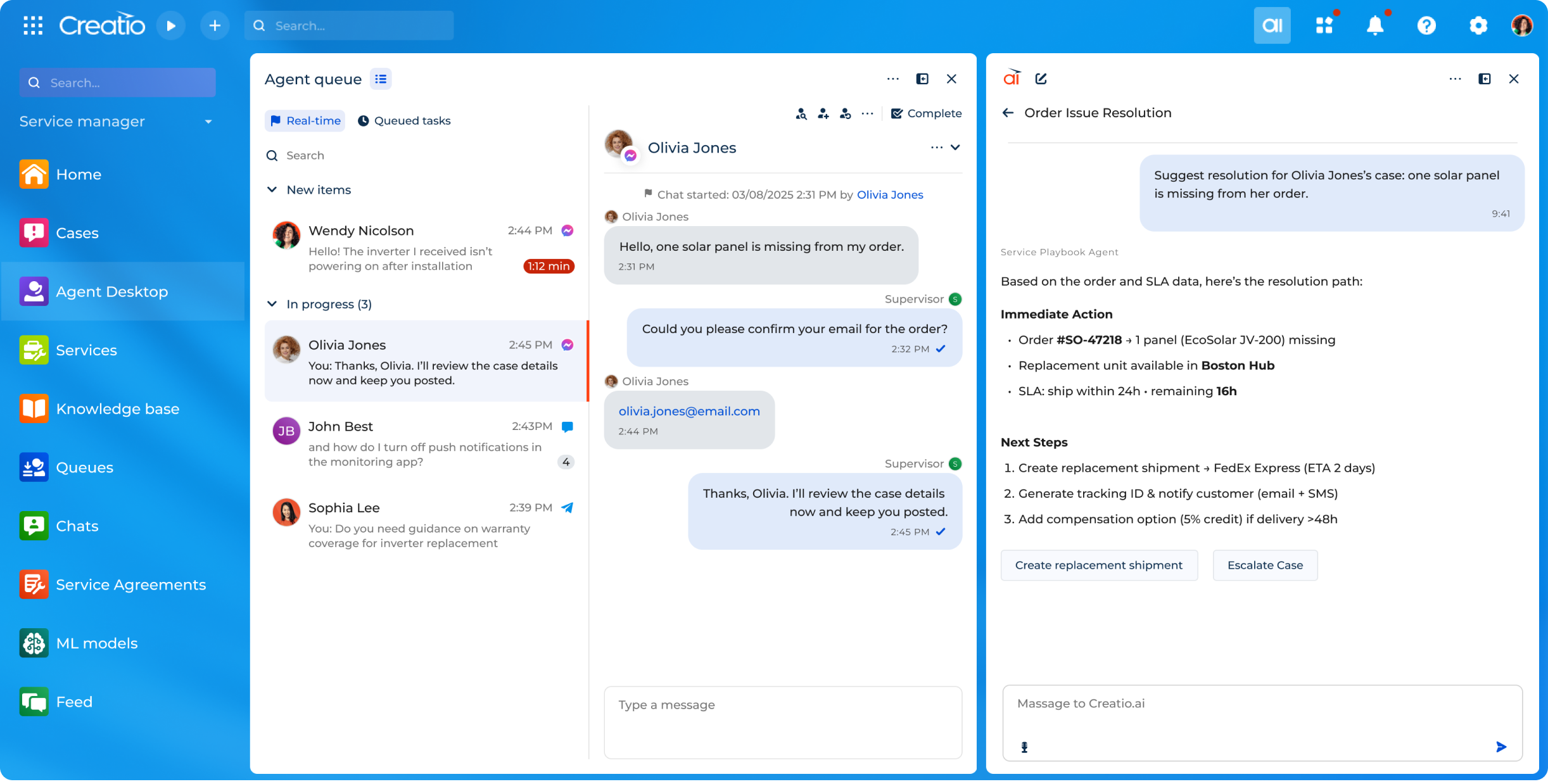Mark the chat Complete
The width and height of the screenshot is (1548, 784).
point(927,113)
